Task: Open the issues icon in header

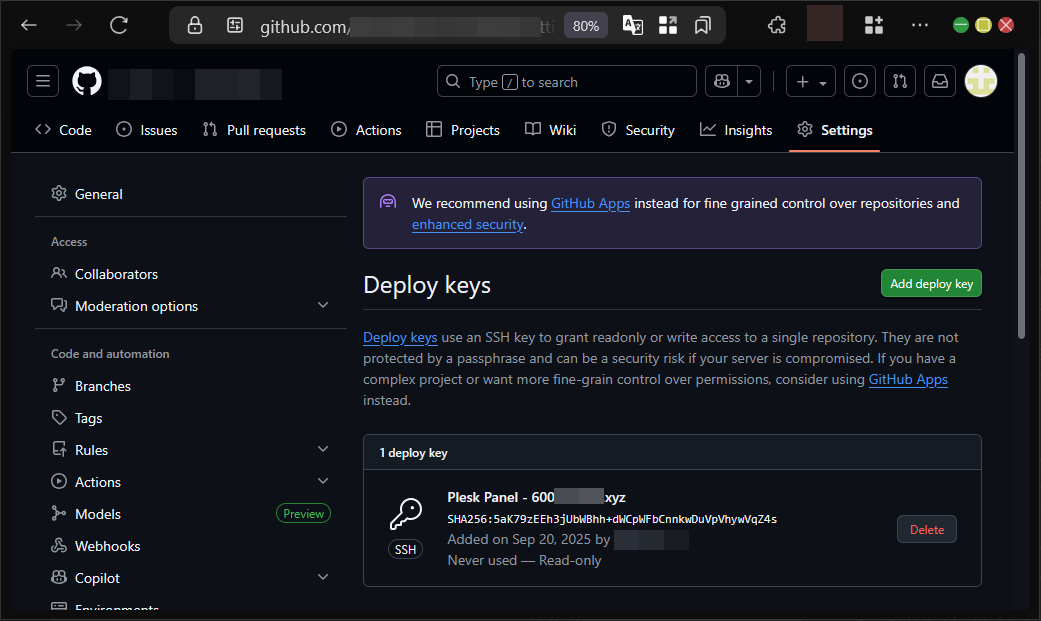Action: coord(860,82)
